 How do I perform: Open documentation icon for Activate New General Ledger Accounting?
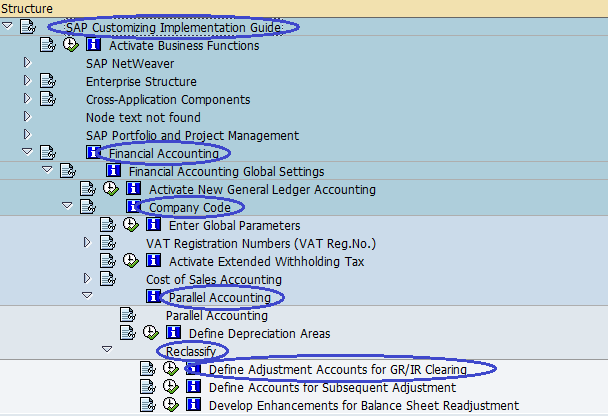88,189
